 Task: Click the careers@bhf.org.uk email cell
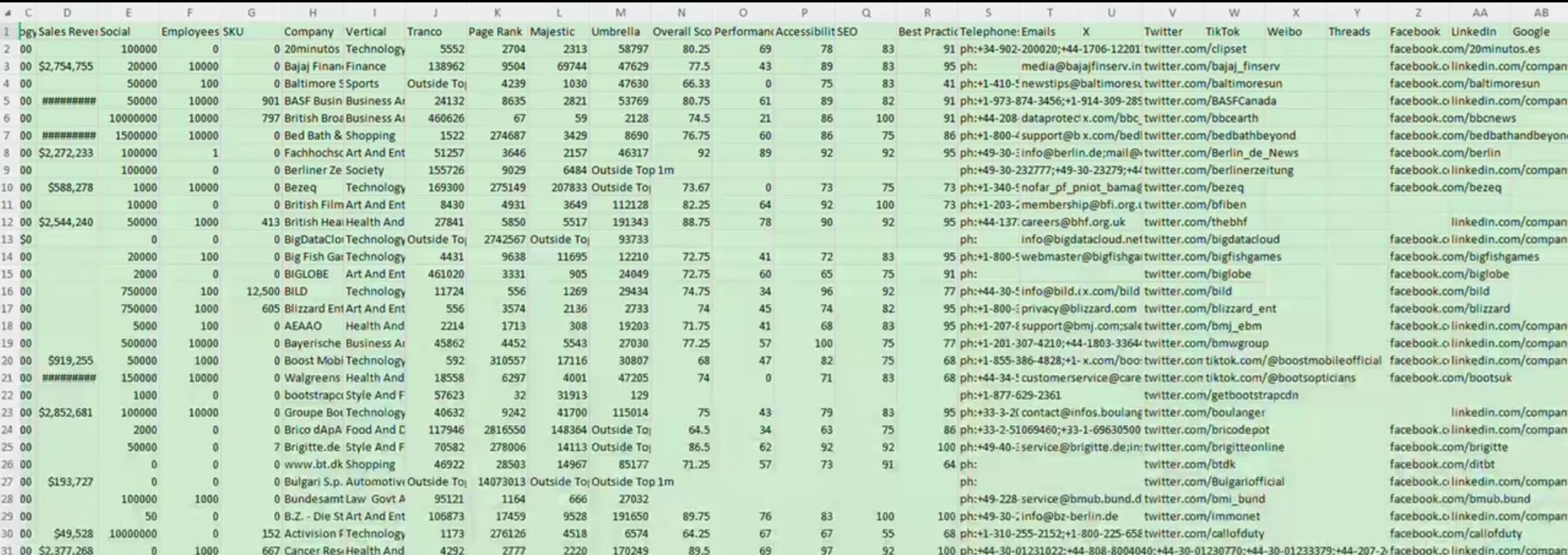(x=1073, y=222)
